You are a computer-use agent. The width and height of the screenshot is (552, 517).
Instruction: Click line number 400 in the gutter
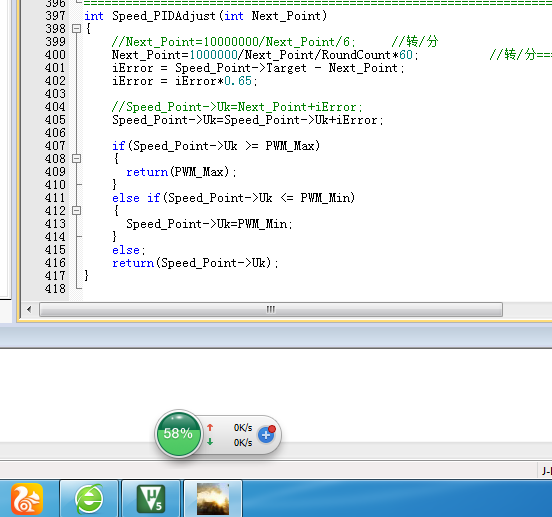[x=55, y=55]
